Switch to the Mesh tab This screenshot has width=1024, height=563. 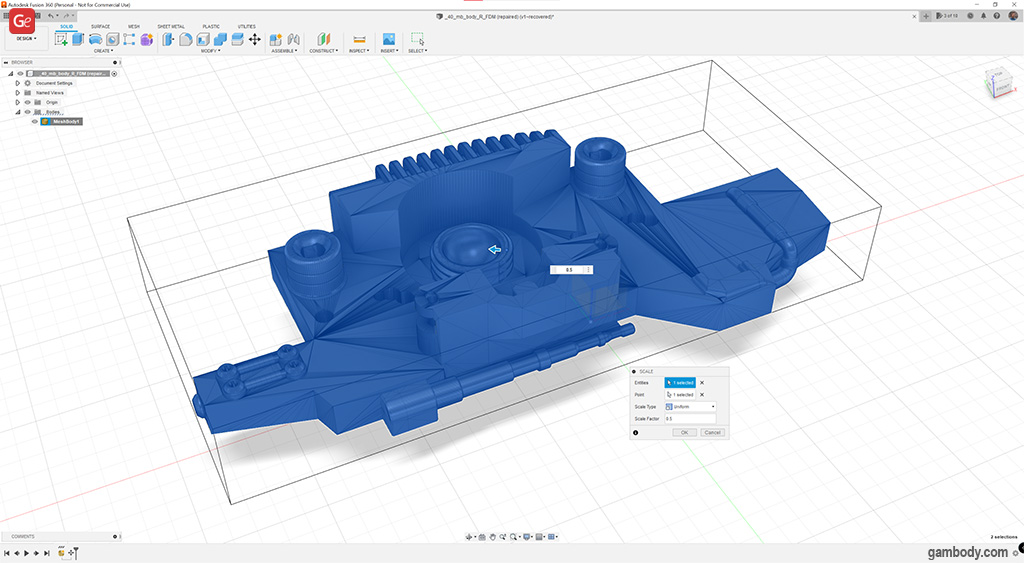coord(133,27)
